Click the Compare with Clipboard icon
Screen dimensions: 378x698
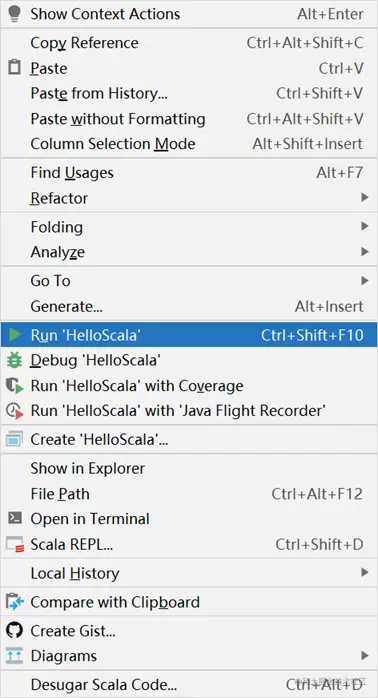[x=15, y=602]
